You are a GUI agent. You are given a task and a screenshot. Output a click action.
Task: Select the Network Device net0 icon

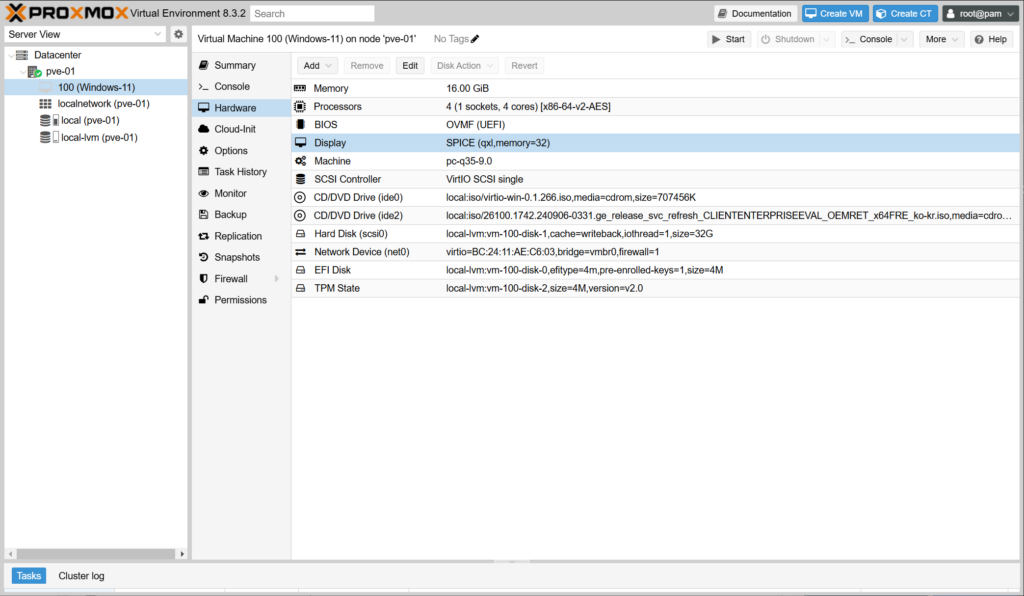coord(300,252)
